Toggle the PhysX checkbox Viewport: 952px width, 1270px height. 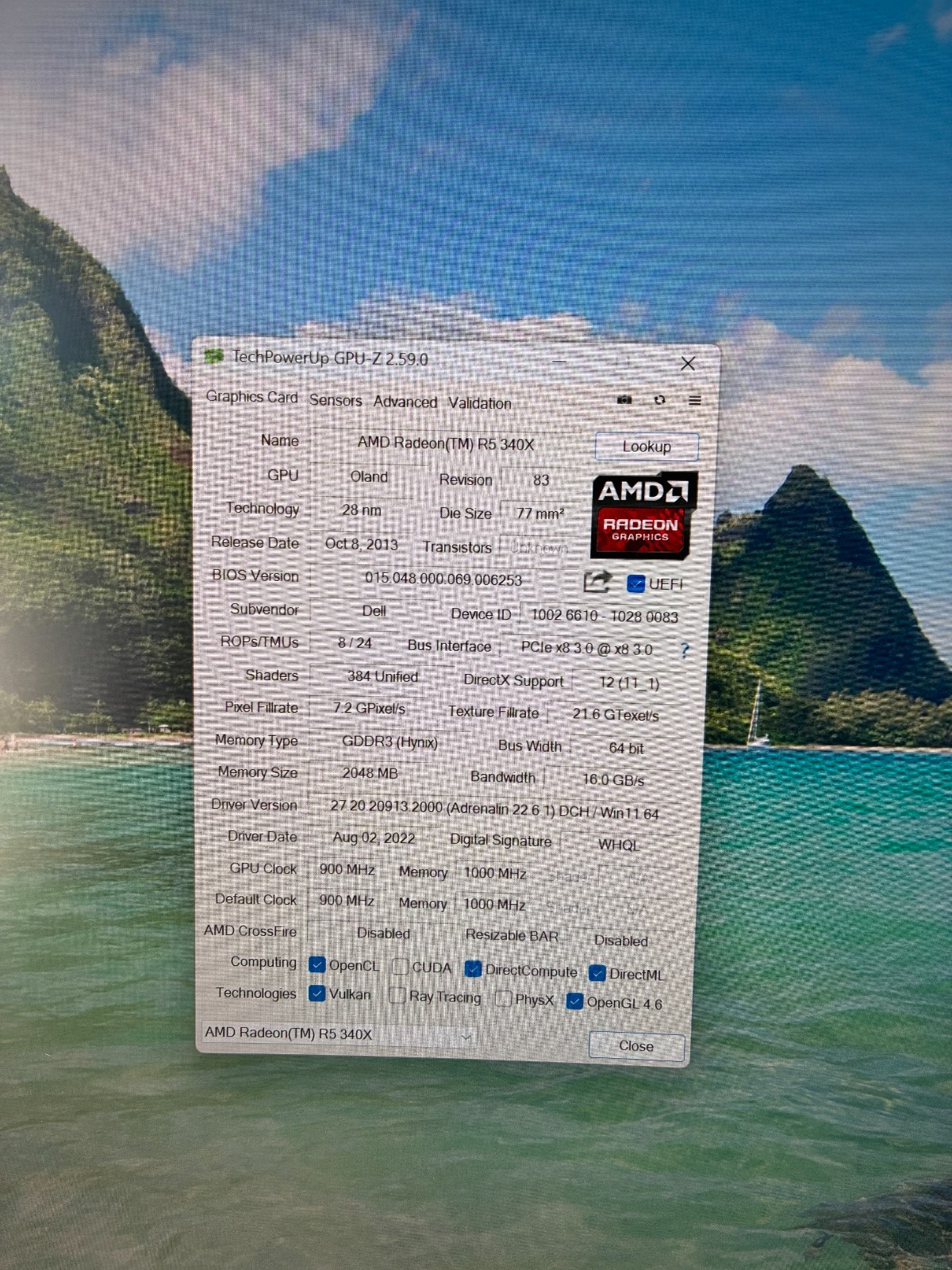pos(503,999)
